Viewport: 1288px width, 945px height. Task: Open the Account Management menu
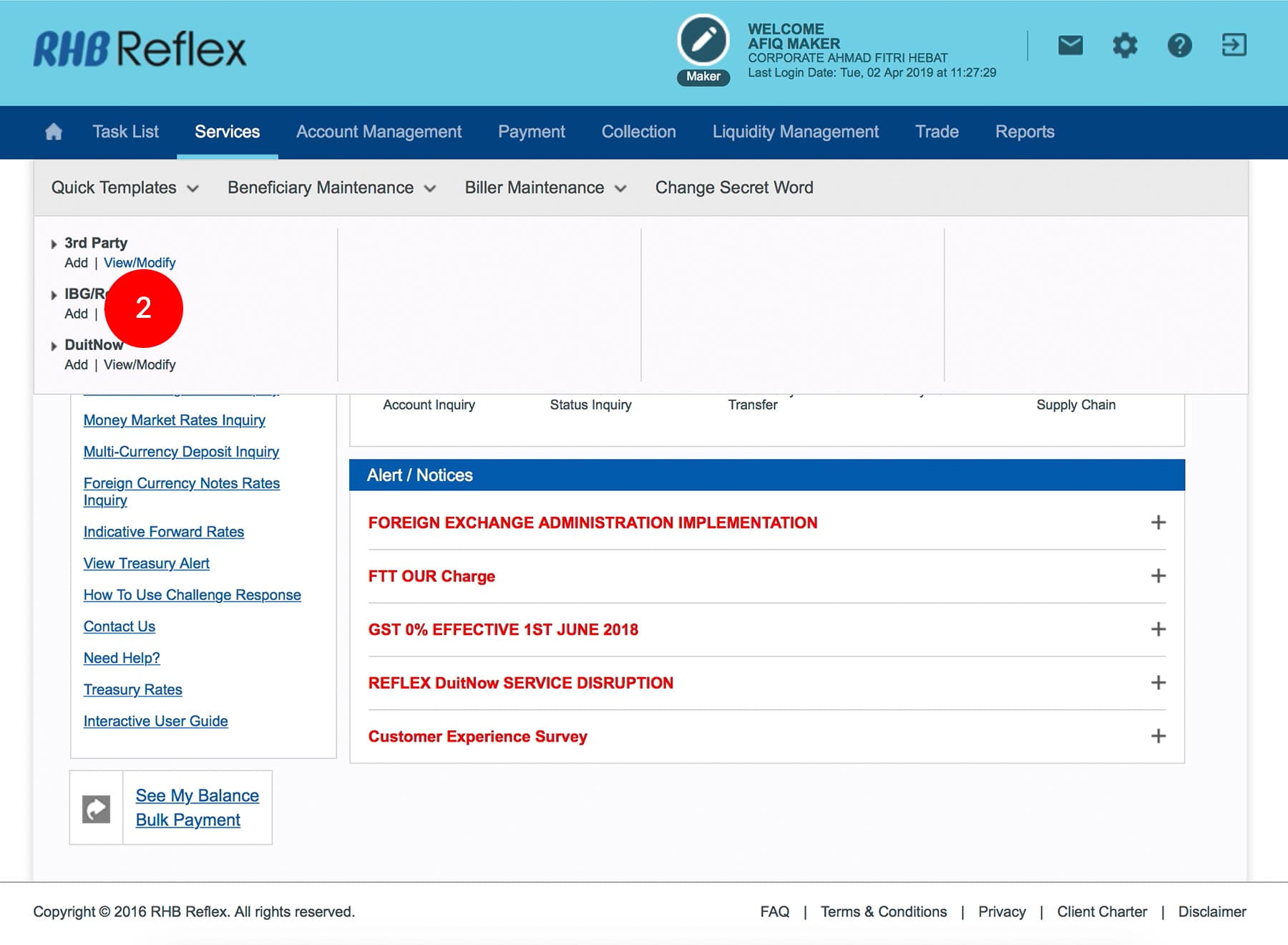tap(379, 132)
